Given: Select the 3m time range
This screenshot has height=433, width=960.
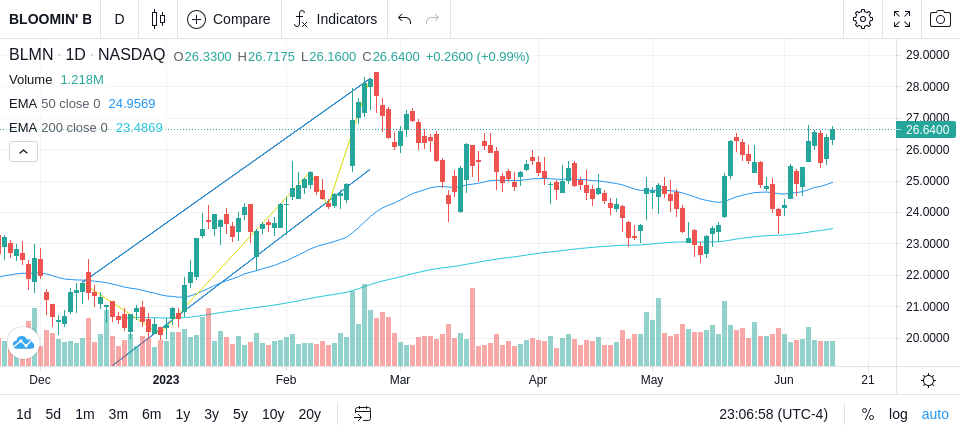Looking at the screenshot, I should 118,415.
